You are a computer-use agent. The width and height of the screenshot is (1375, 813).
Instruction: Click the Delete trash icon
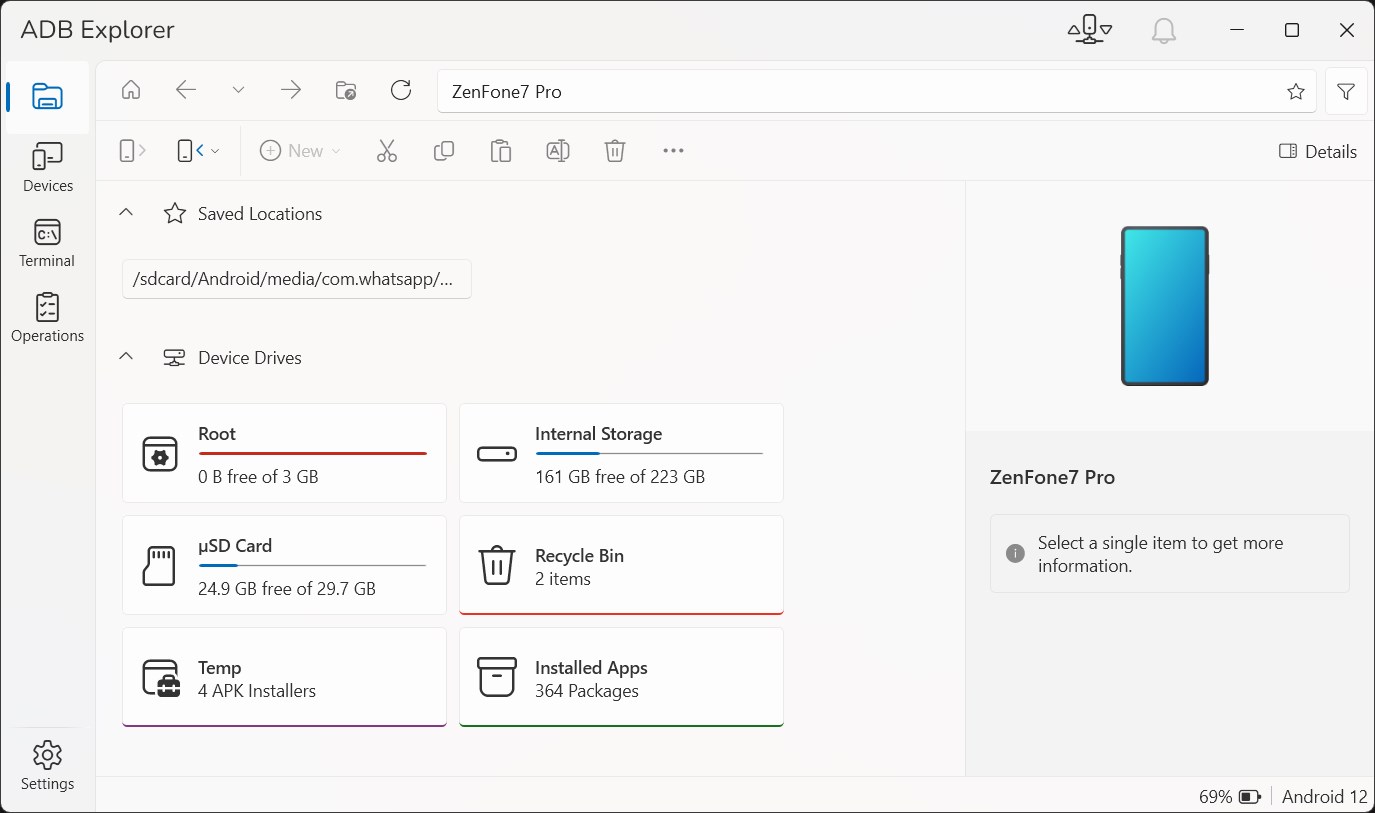pyautogui.click(x=615, y=151)
